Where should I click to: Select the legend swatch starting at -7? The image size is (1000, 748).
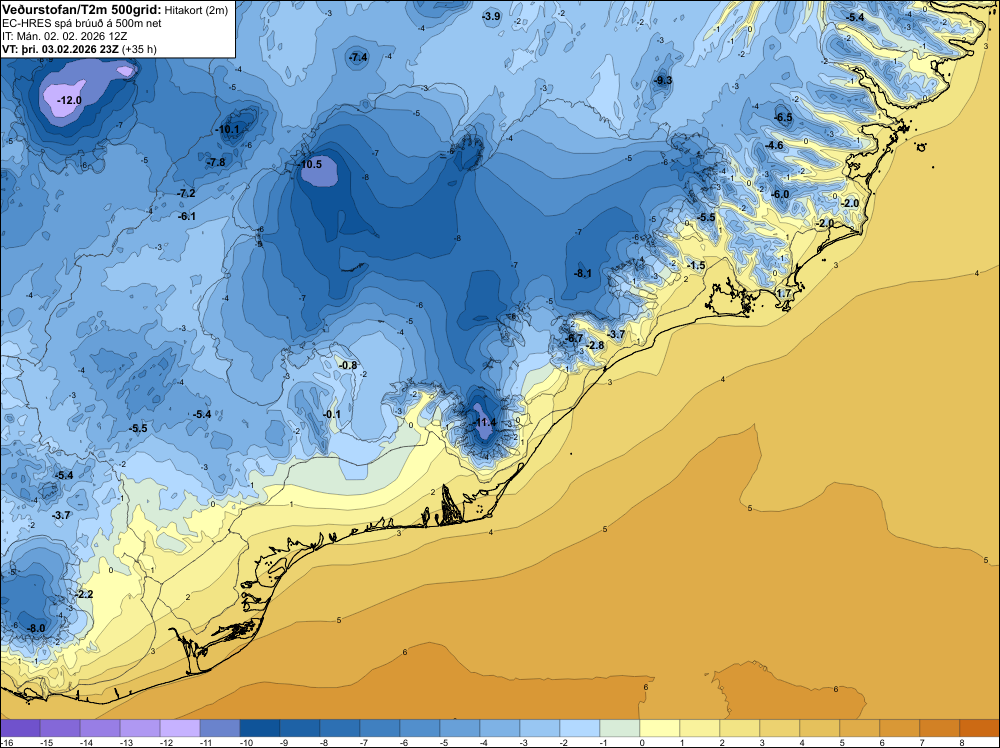pyautogui.click(x=379, y=728)
